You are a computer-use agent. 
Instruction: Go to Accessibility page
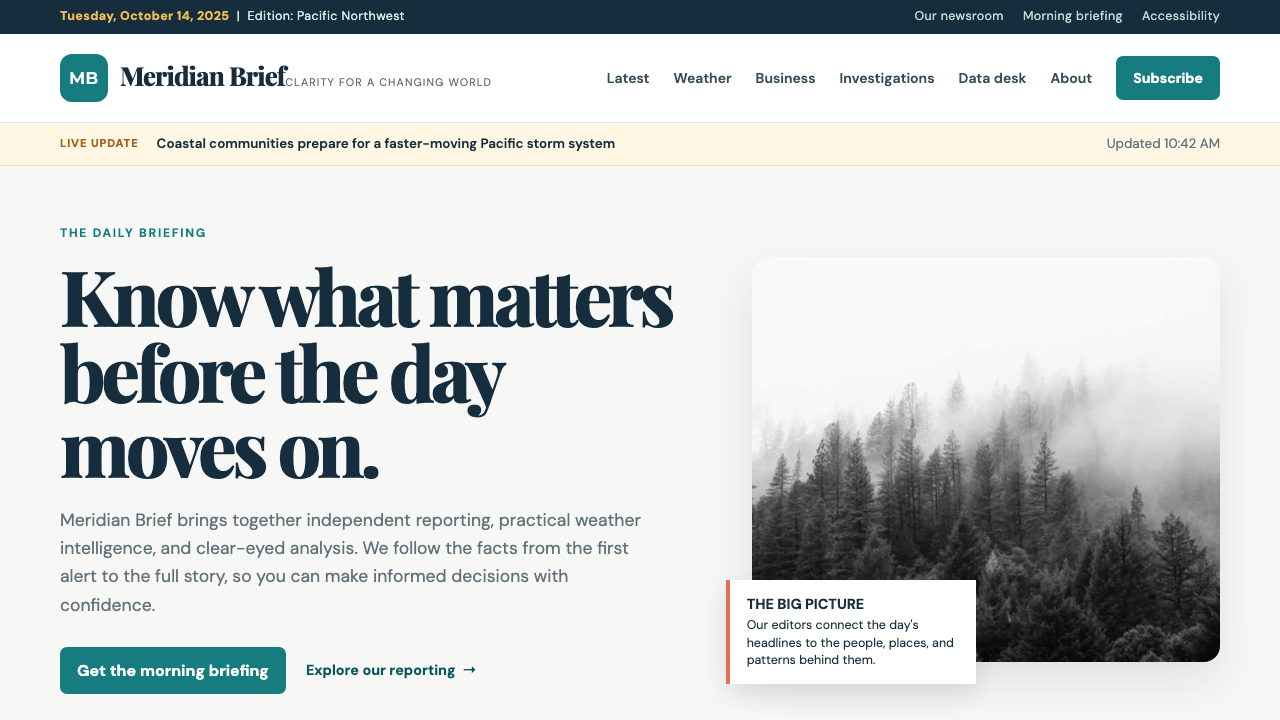point(1181,16)
